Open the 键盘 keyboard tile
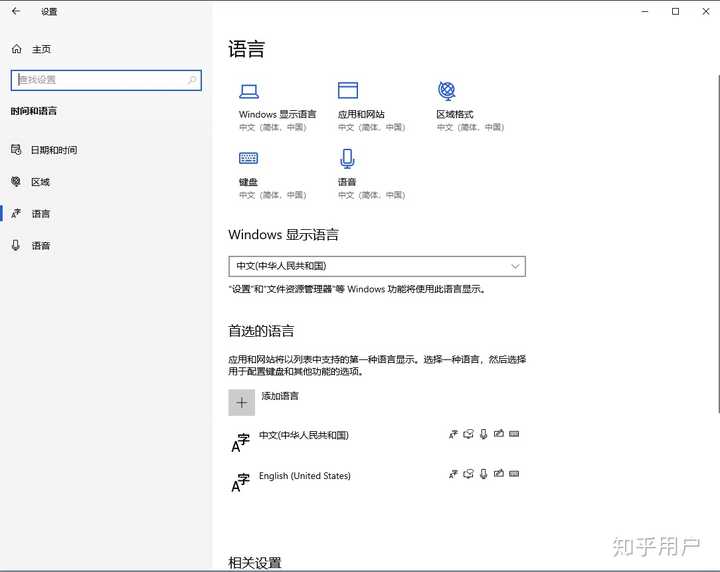Image resolution: width=720 pixels, height=572 pixels. (272, 175)
